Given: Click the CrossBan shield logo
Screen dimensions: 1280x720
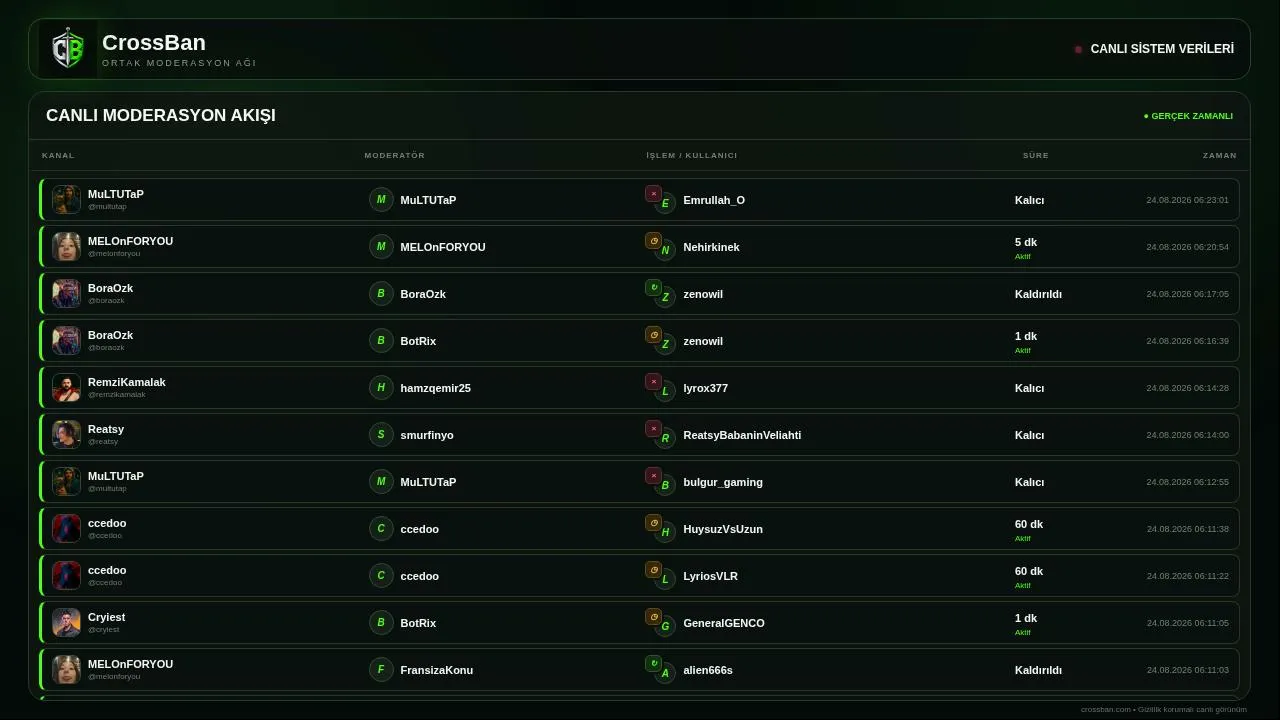Looking at the screenshot, I should pyautogui.click(x=68, y=49).
